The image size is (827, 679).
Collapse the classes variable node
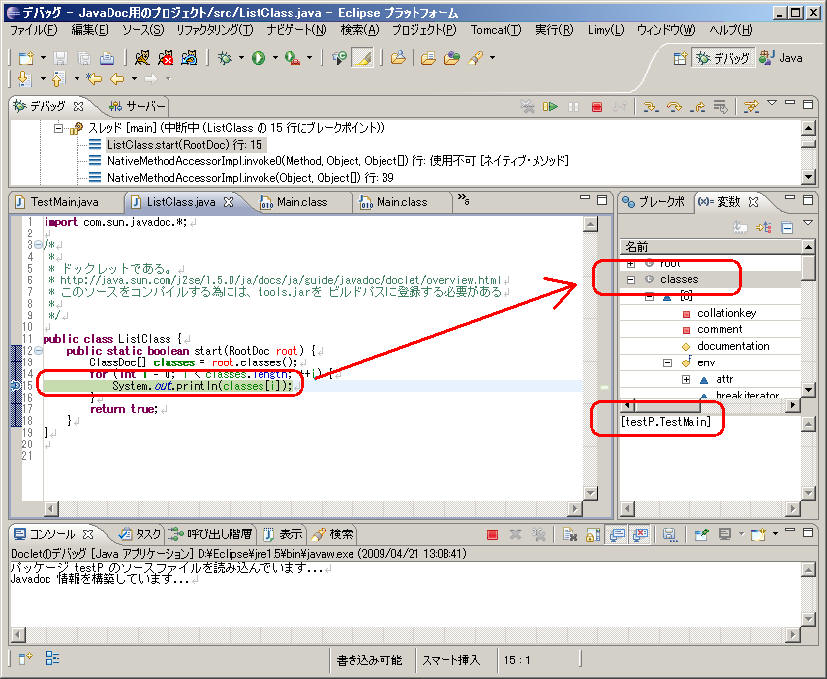[x=631, y=280]
